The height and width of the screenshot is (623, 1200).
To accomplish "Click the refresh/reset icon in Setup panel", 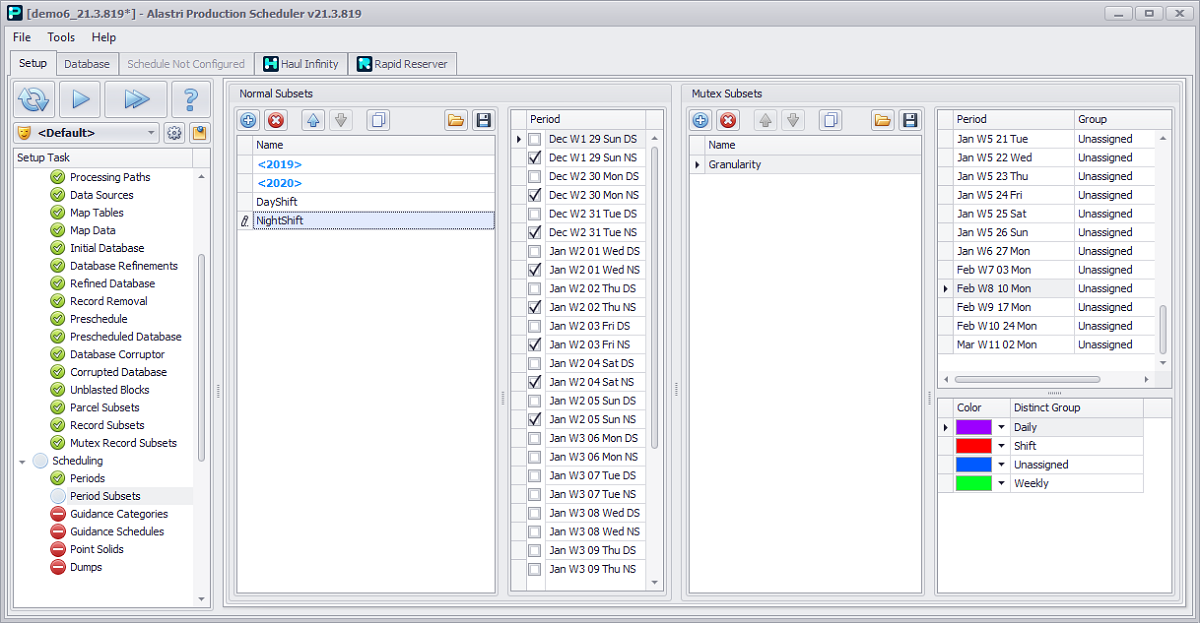I will [x=33, y=99].
